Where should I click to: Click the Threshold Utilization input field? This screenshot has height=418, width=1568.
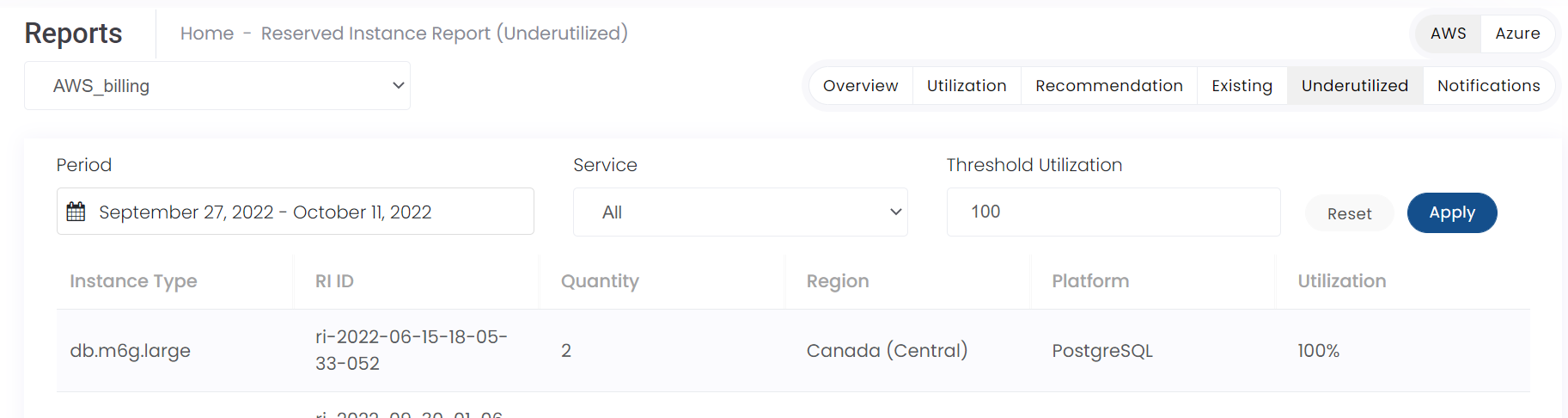point(1113,212)
